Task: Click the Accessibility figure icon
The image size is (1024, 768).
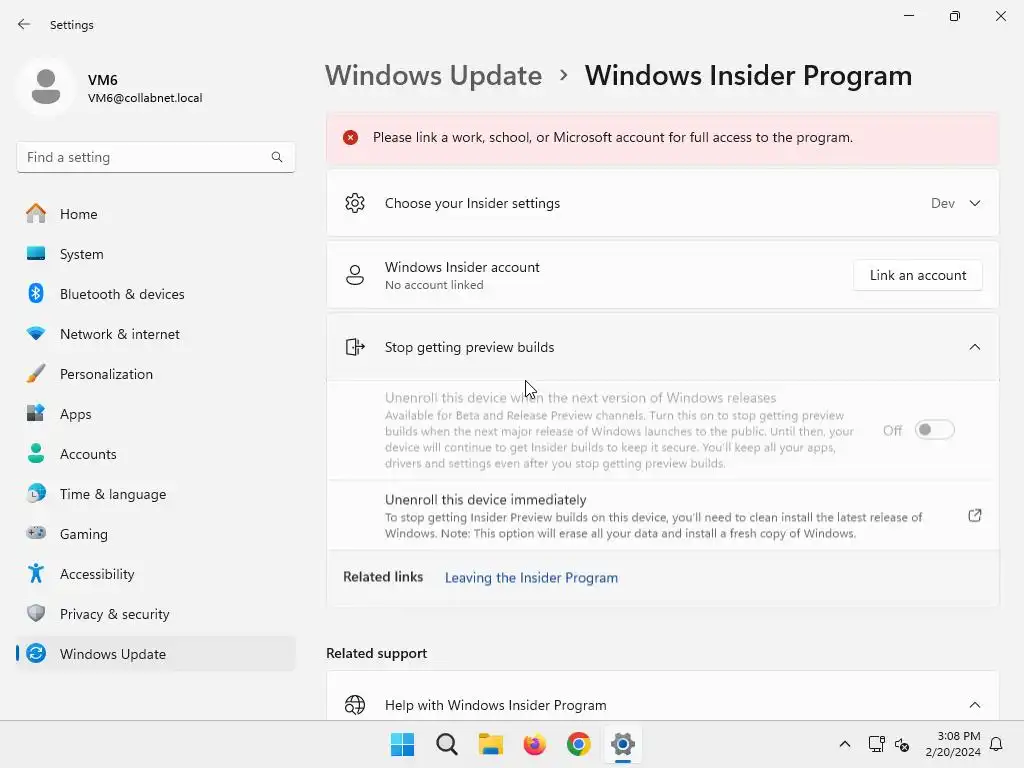Action: coord(36,573)
